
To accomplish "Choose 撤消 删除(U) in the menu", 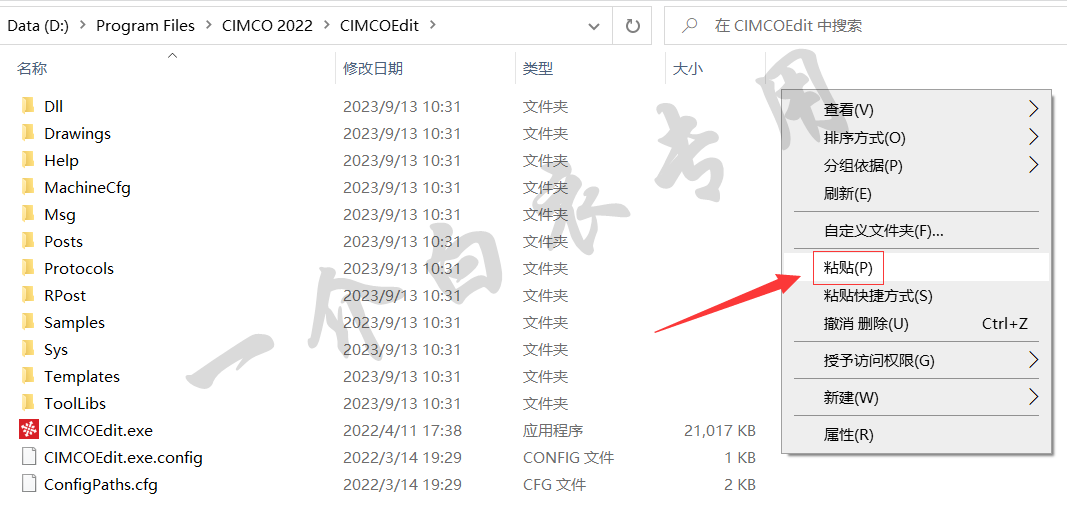I will click(x=915, y=324).
